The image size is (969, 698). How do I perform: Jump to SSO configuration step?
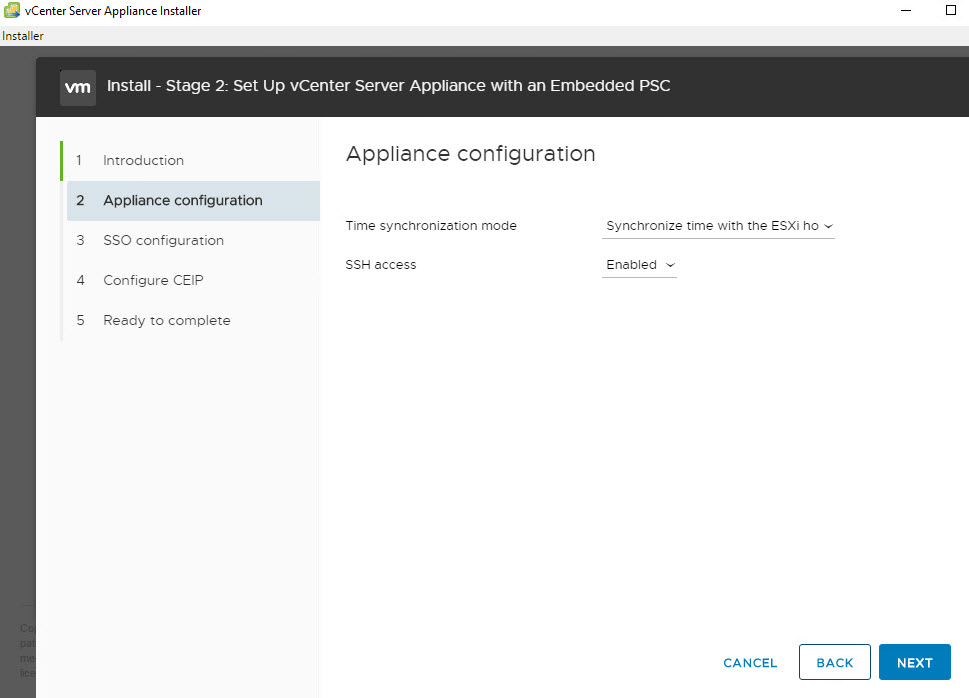(163, 240)
